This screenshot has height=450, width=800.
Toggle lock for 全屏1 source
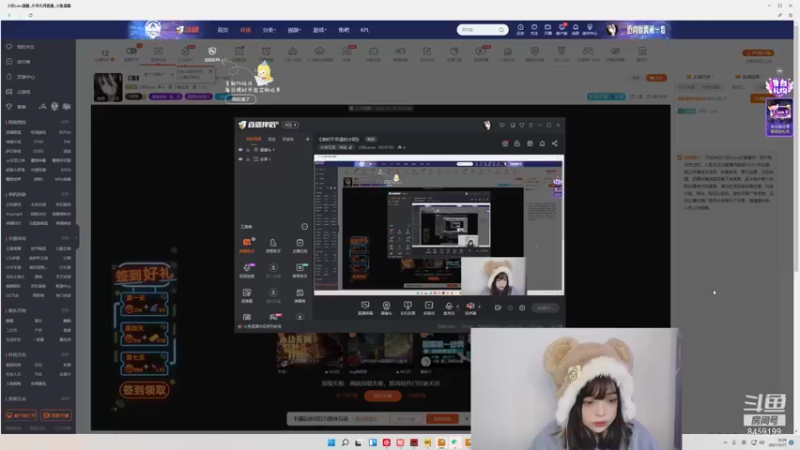pos(248,159)
